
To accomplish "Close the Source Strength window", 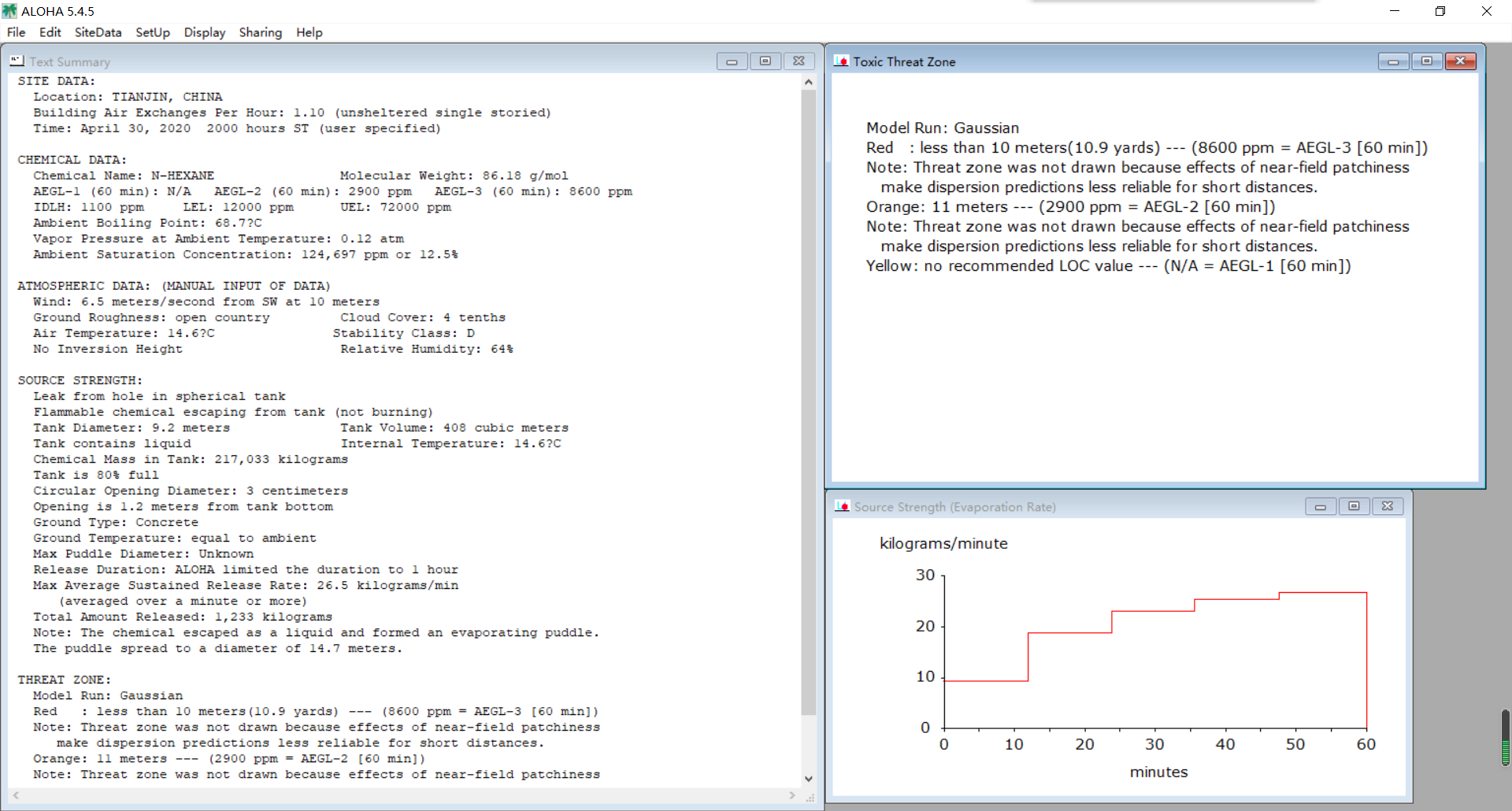I will tap(1388, 506).
